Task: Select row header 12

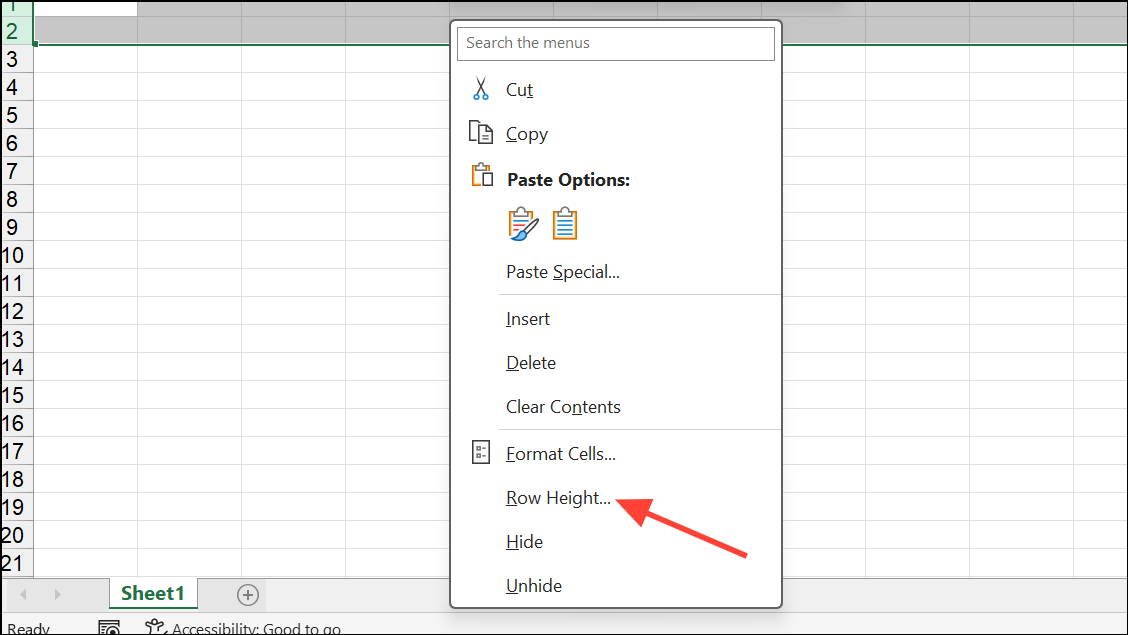Action: click(x=17, y=311)
